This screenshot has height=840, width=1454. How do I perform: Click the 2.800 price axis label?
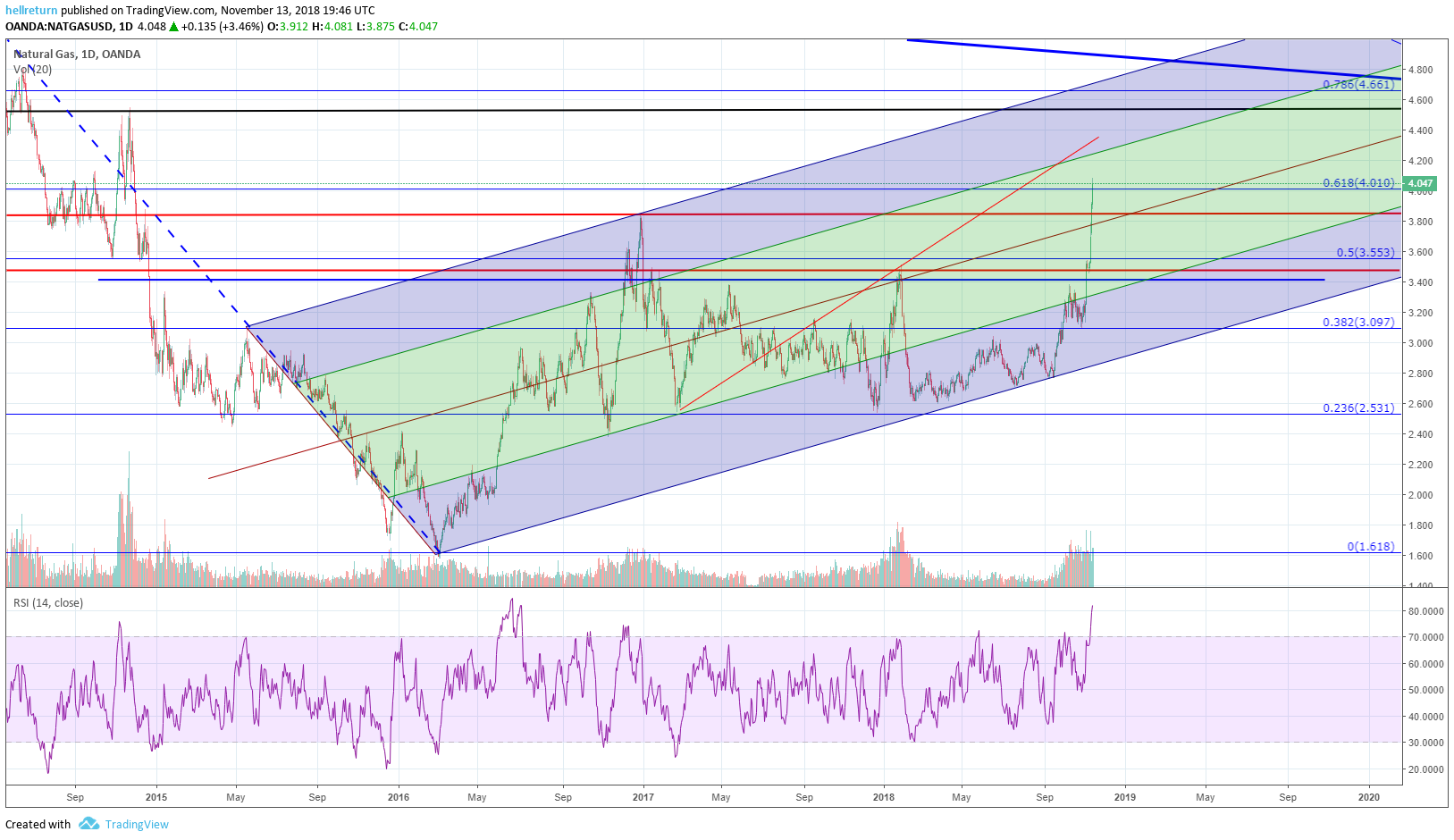(x=1420, y=374)
